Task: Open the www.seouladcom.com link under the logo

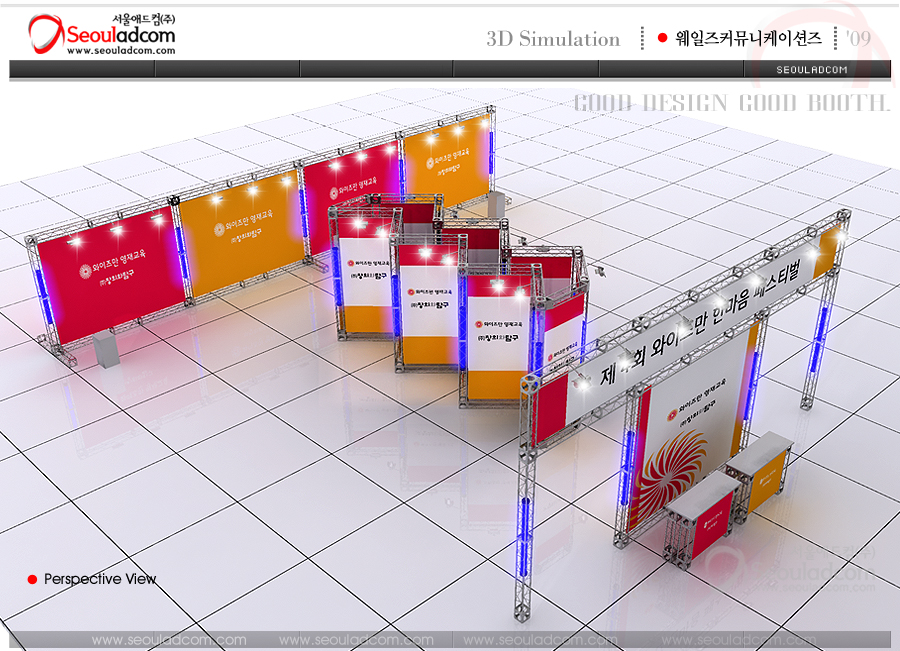Action: 121,51
